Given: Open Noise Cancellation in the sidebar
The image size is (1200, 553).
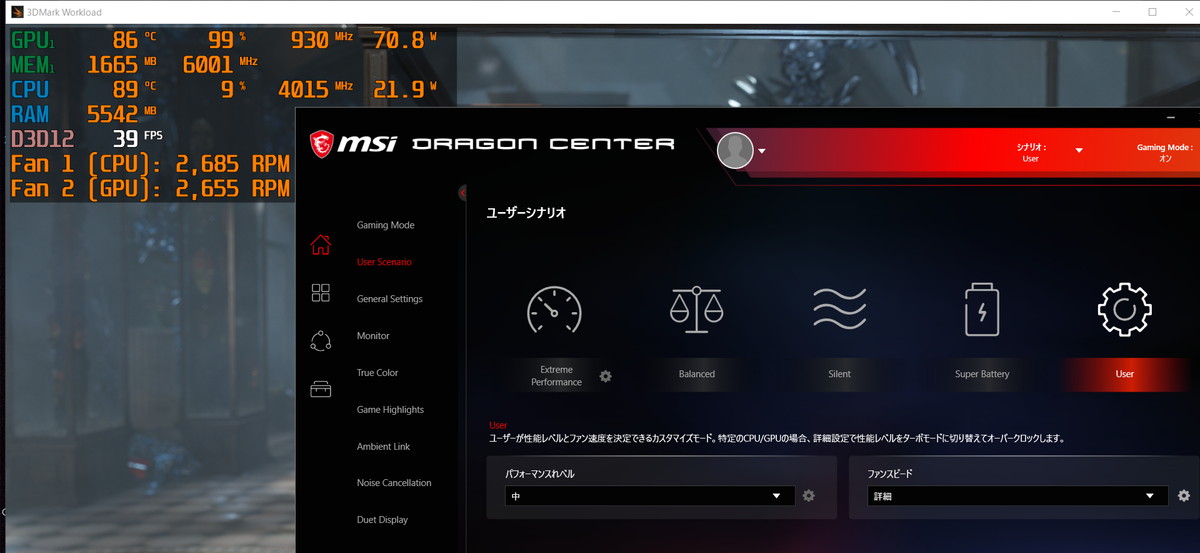Looking at the screenshot, I should 394,483.
